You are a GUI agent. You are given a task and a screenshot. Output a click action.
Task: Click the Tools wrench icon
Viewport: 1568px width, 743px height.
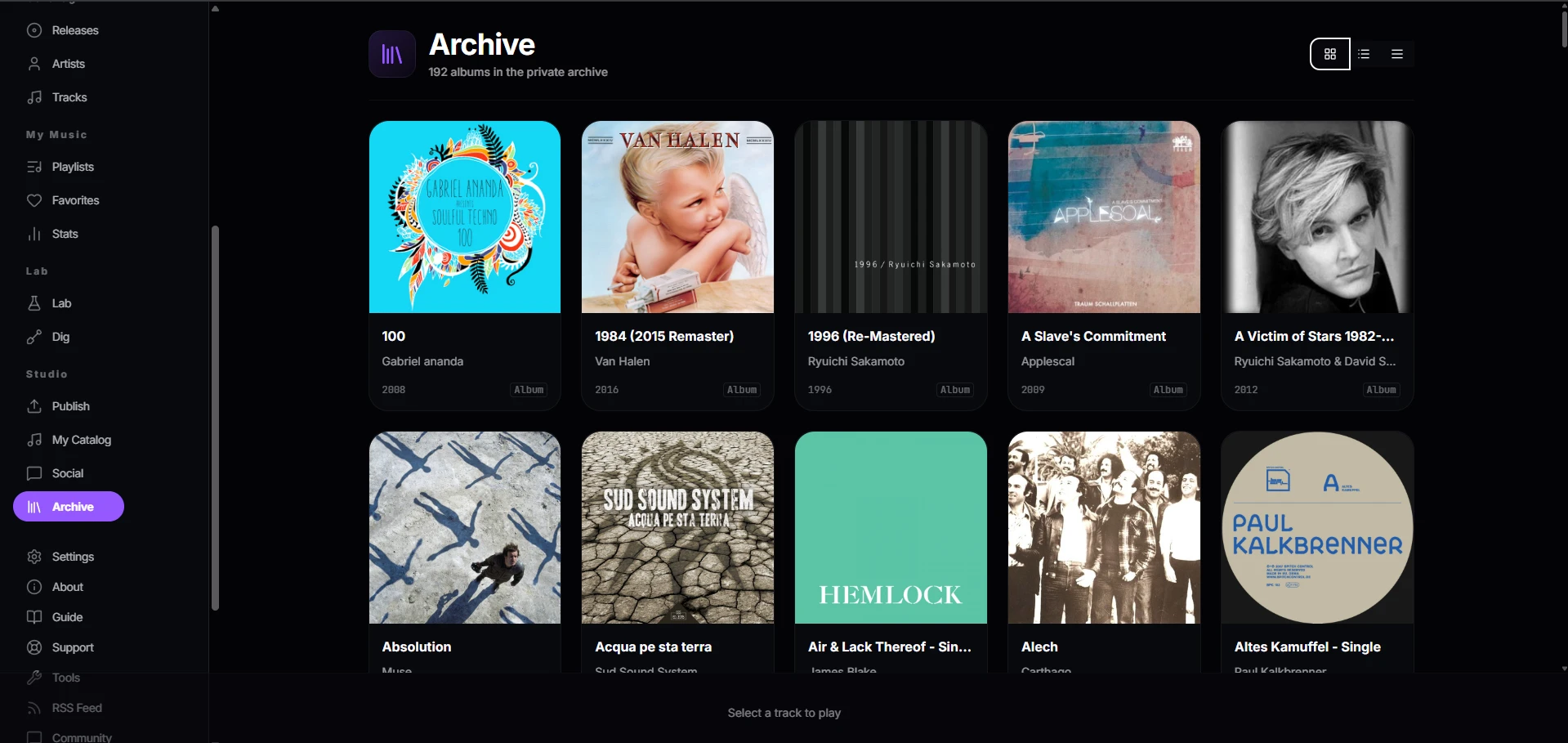point(34,678)
